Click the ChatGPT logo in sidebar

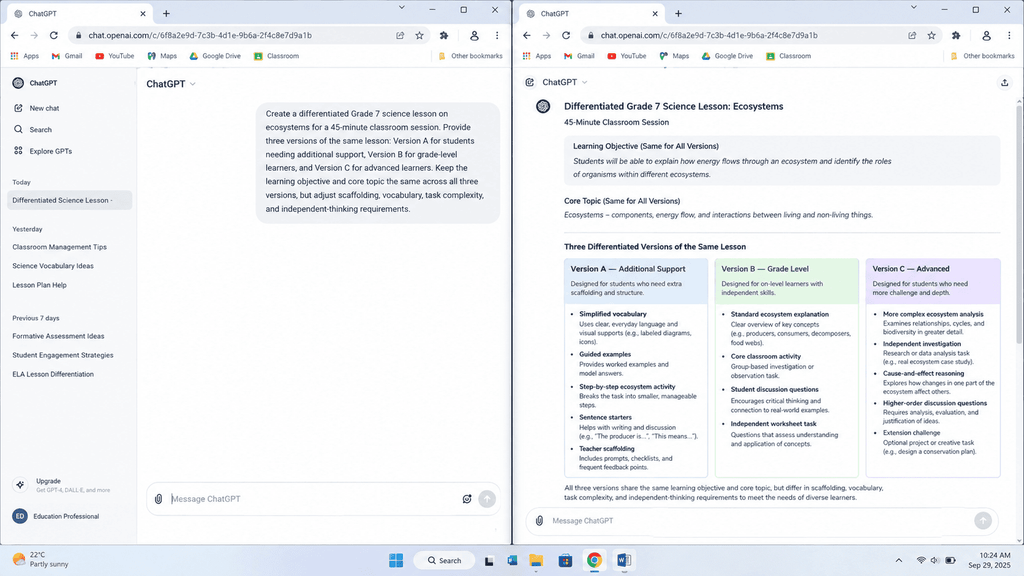click(18, 83)
